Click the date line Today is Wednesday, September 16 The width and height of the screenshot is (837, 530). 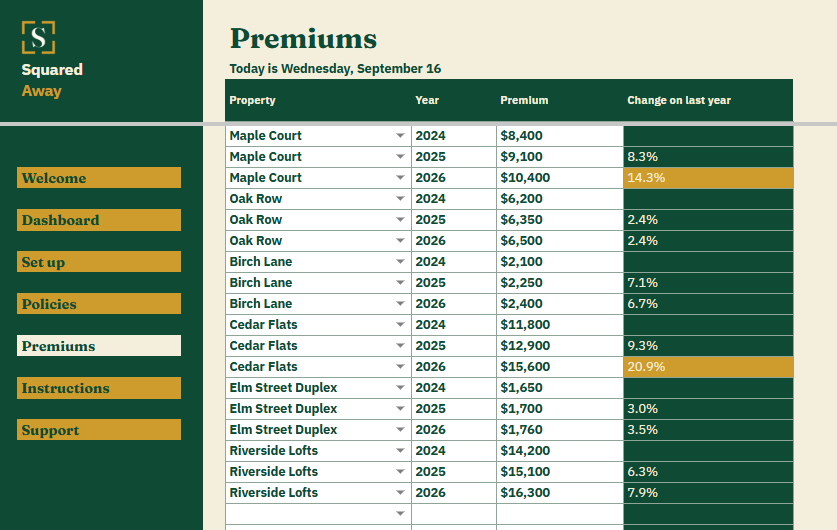(x=335, y=69)
